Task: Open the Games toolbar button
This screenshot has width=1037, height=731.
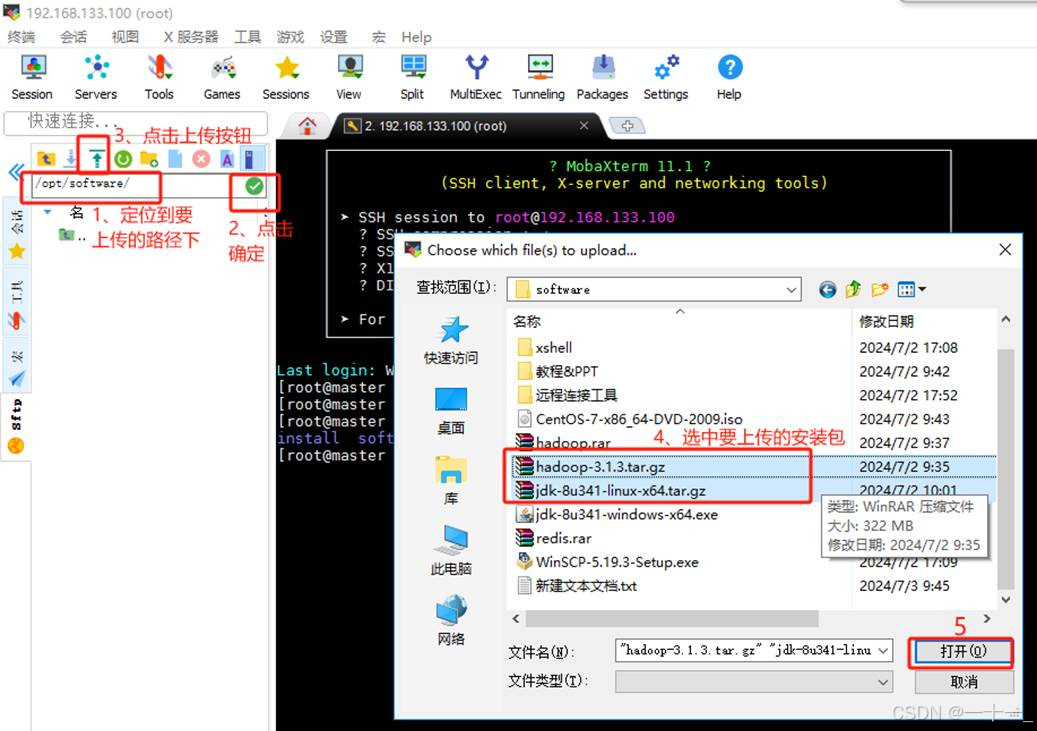Action: tap(222, 77)
